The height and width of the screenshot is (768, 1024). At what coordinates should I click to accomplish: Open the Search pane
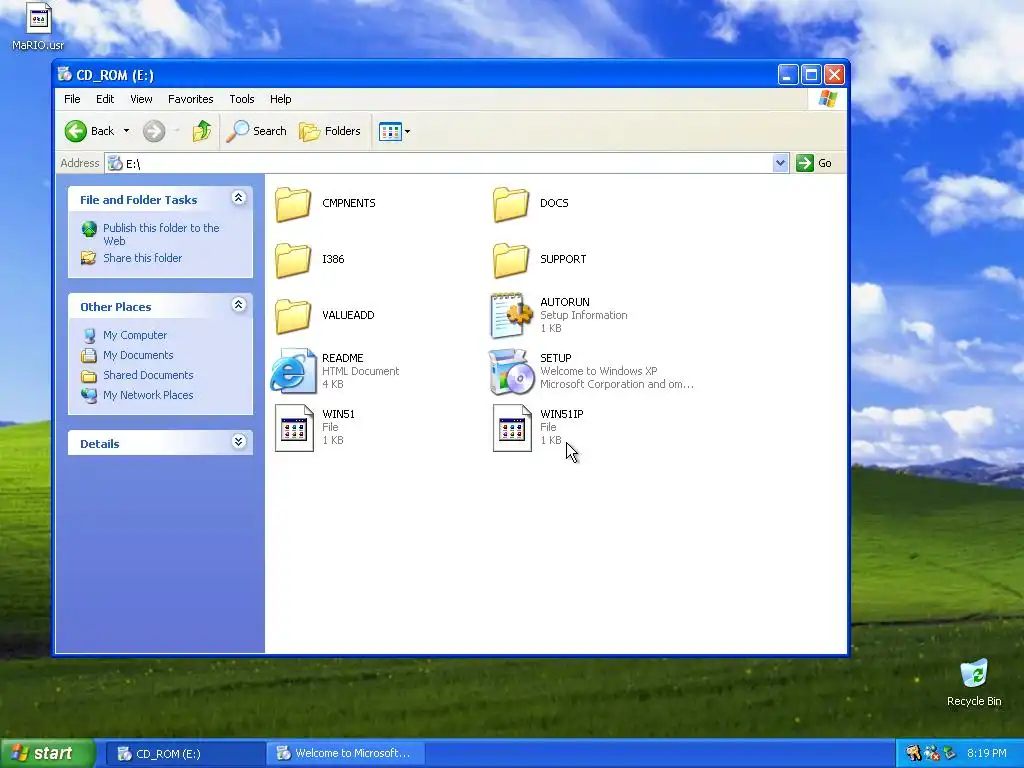[257, 131]
